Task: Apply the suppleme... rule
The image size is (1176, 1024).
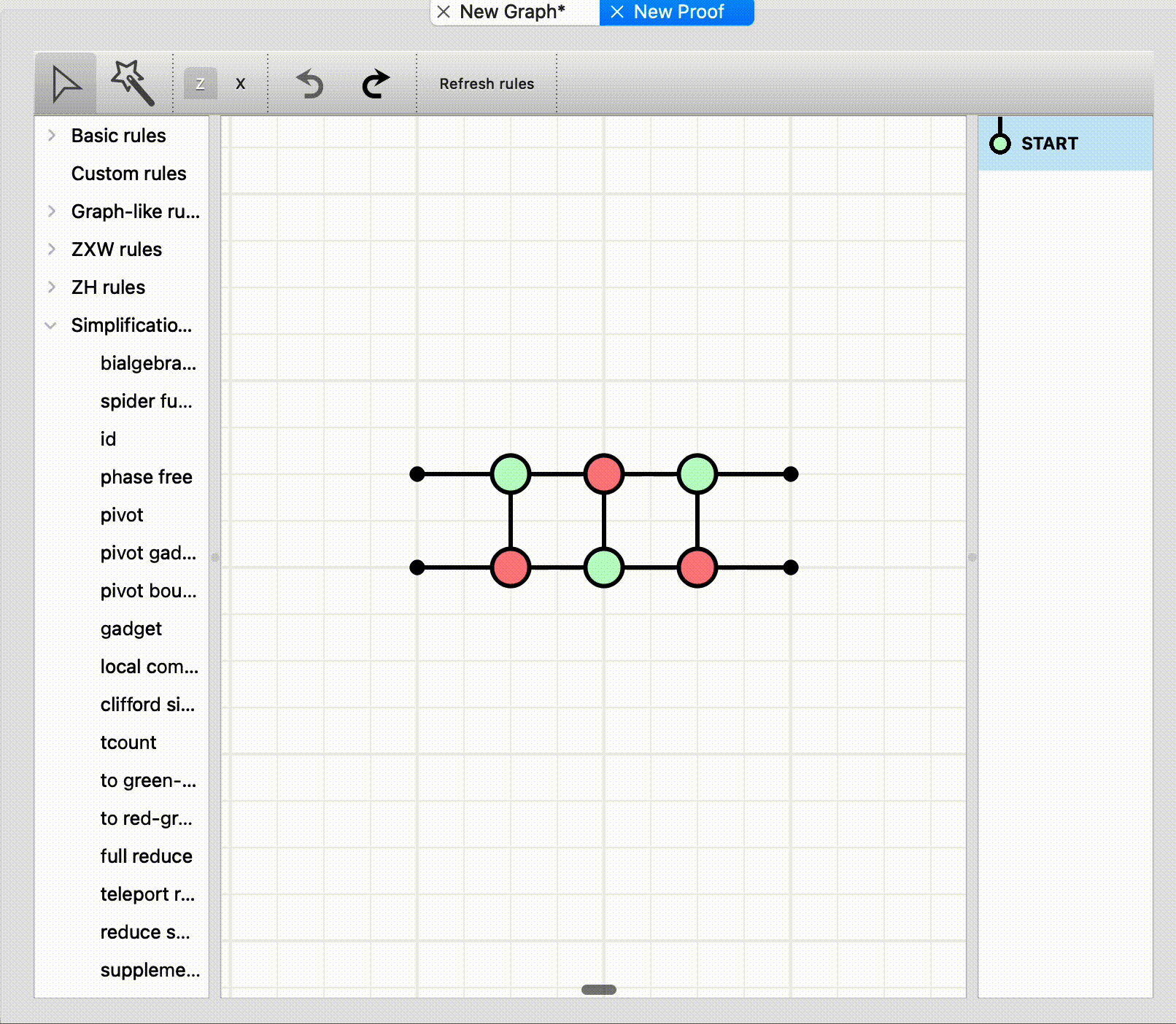Action: (x=150, y=970)
